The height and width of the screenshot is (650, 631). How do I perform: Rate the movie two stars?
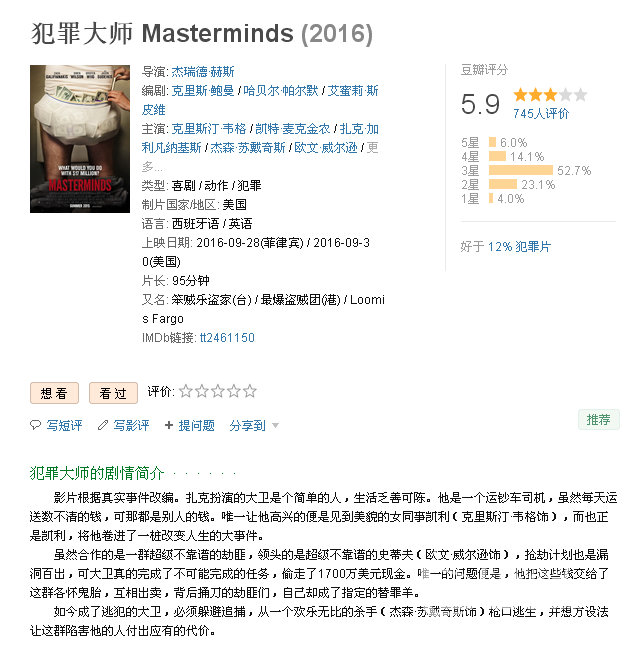201,391
